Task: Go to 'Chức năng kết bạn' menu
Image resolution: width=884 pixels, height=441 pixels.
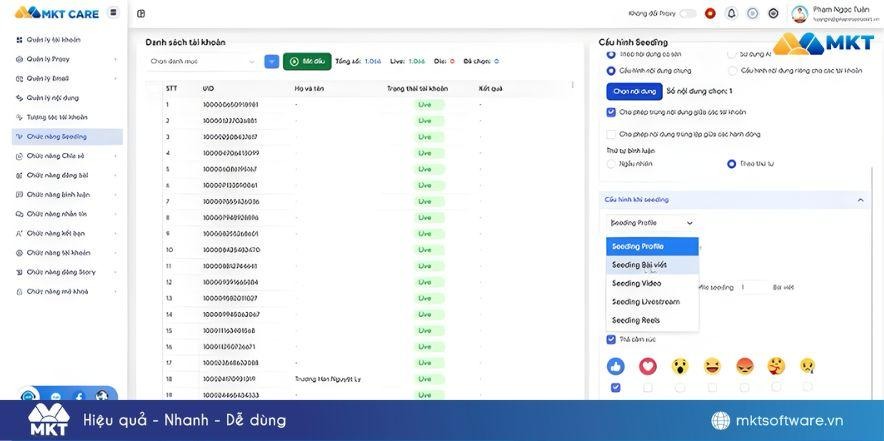Action: pos(55,233)
